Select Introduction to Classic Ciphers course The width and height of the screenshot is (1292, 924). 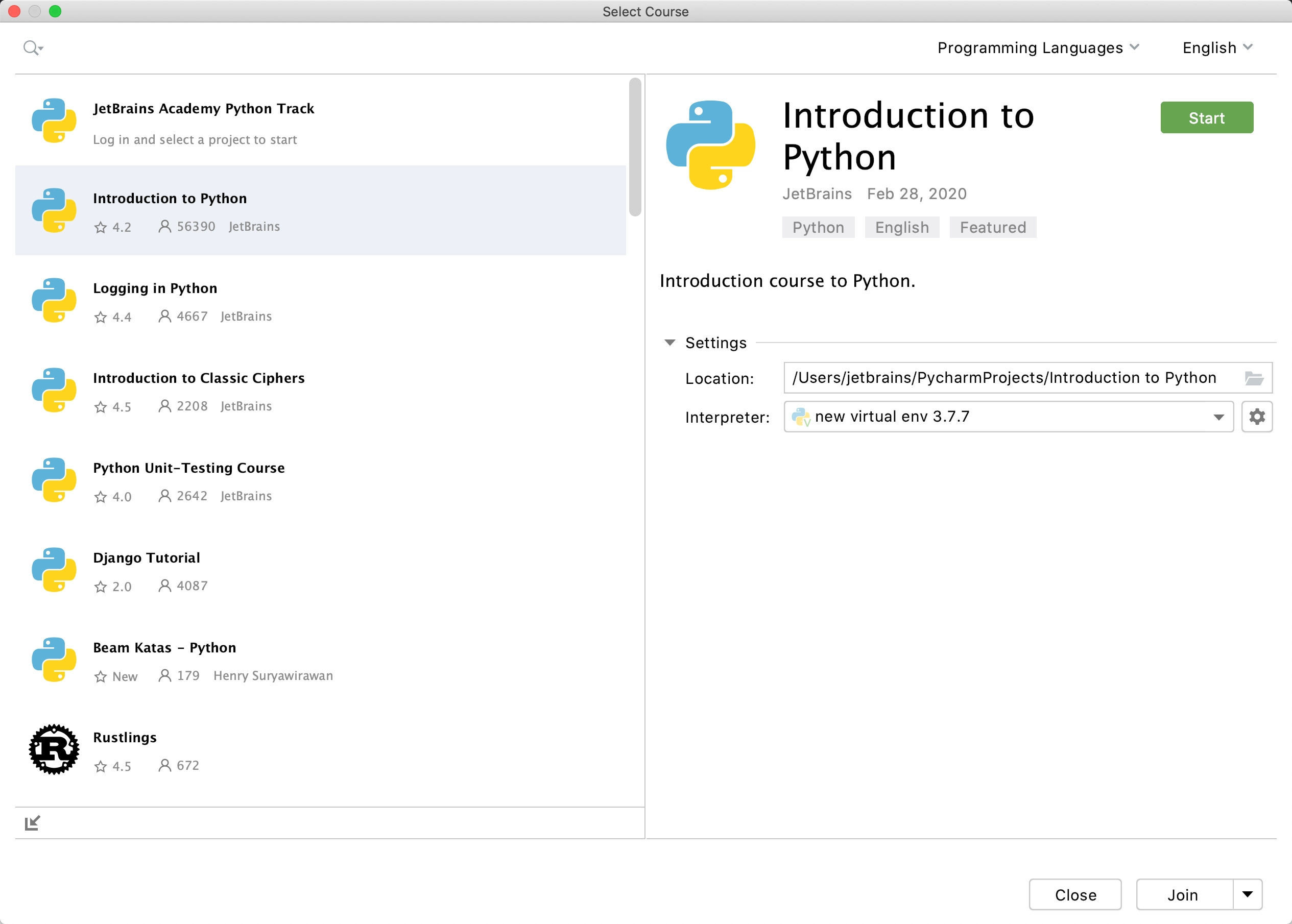(320, 391)
